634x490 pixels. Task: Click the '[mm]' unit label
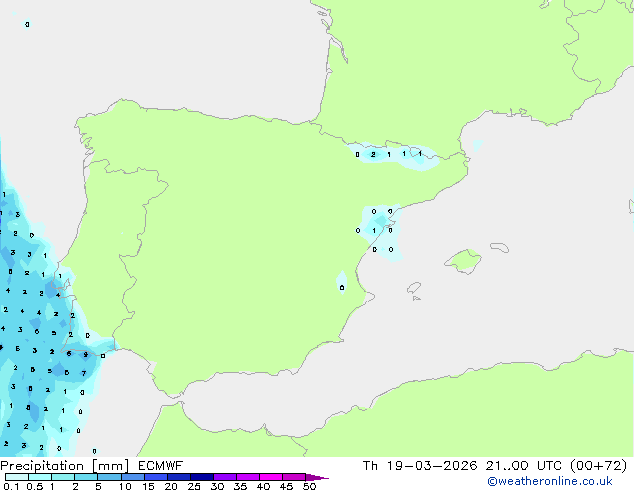pos(110,466)
